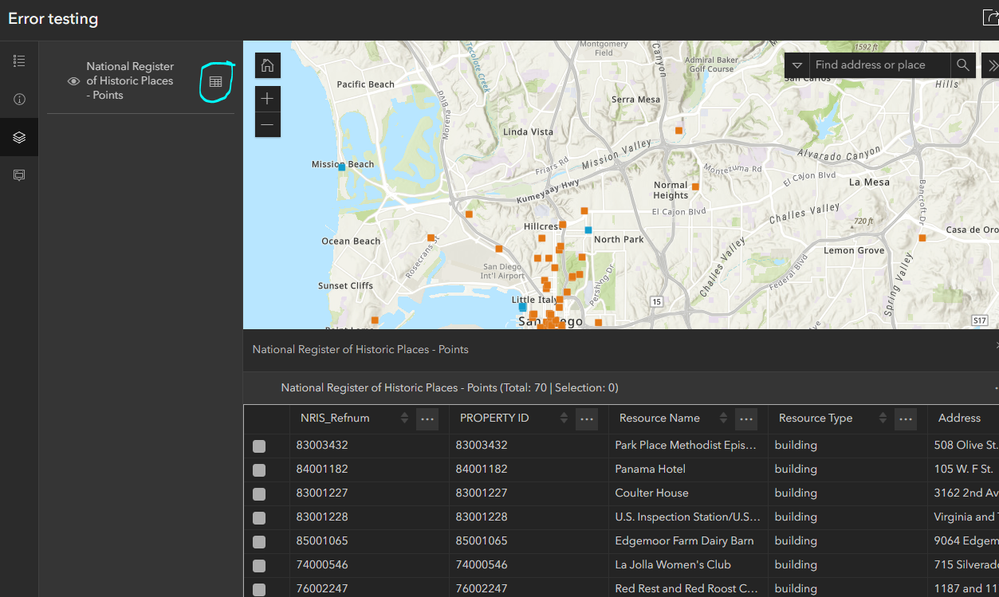This screenshot has height=597, width=999.
Task: Open Resource Name column options menu
Action: (x=746, y=419)
